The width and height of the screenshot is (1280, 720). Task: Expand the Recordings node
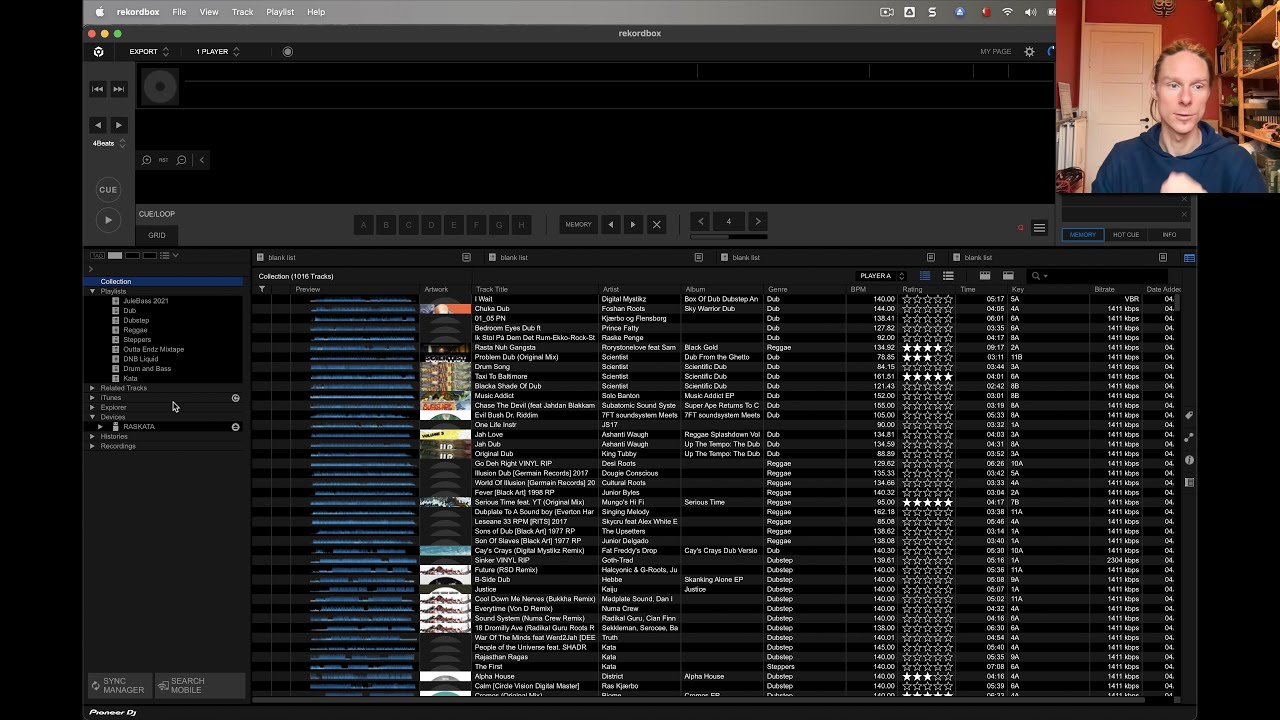[x=92, y=446]
